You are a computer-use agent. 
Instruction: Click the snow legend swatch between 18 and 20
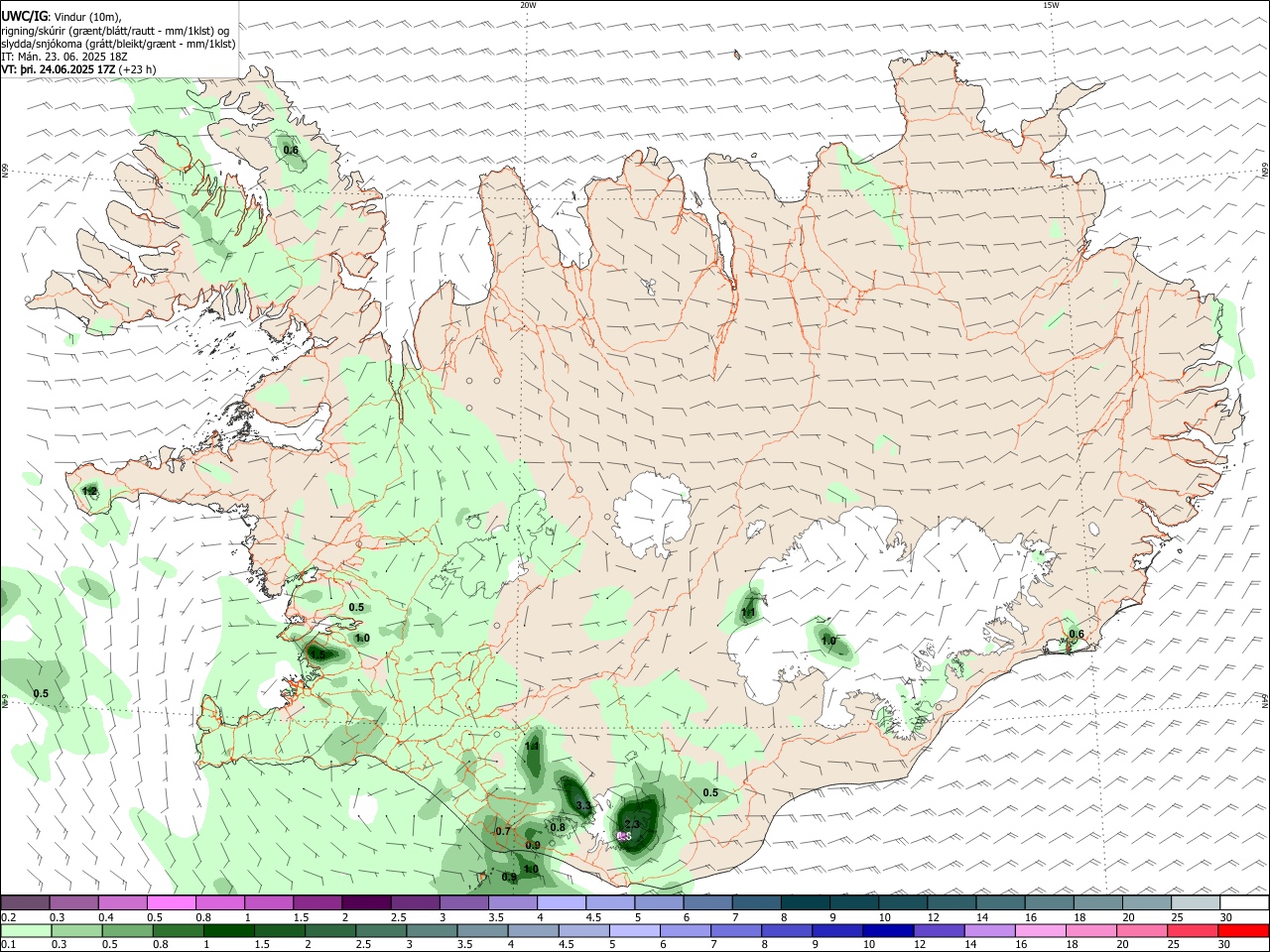click(1098, 903)
